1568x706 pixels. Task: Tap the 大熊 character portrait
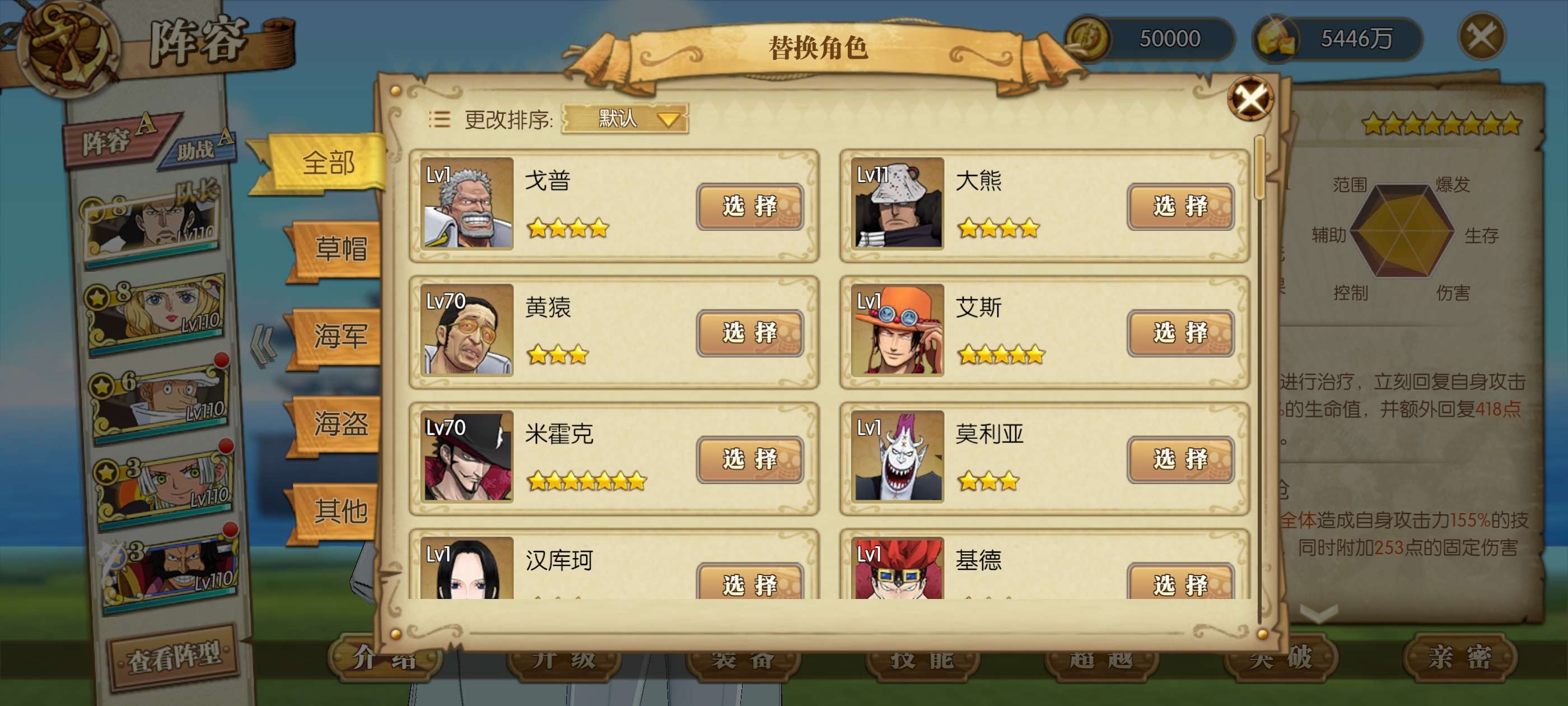[x=897, y=203]
